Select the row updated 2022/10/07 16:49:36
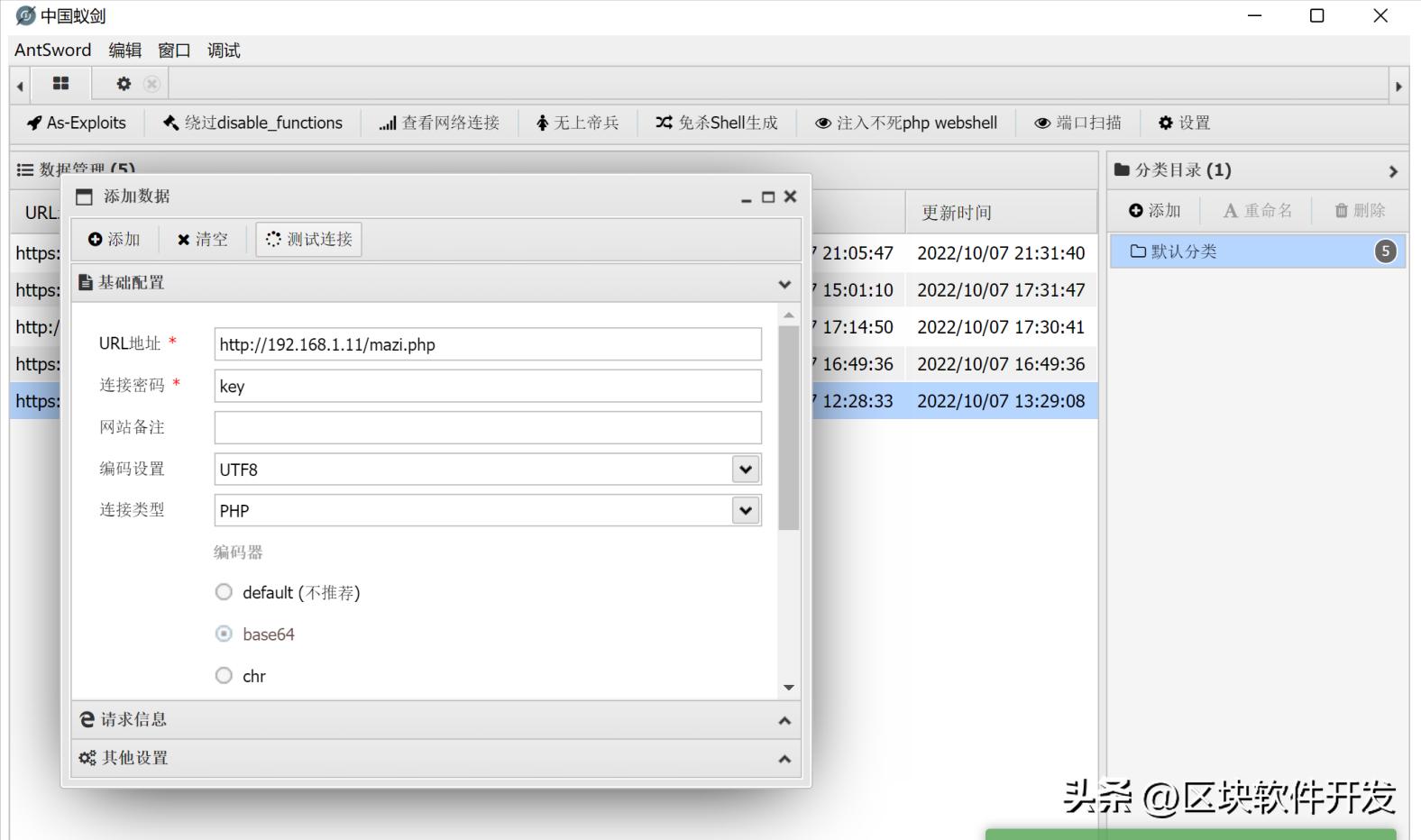This screenshot has height=840, width=1421. (1001, 364)
